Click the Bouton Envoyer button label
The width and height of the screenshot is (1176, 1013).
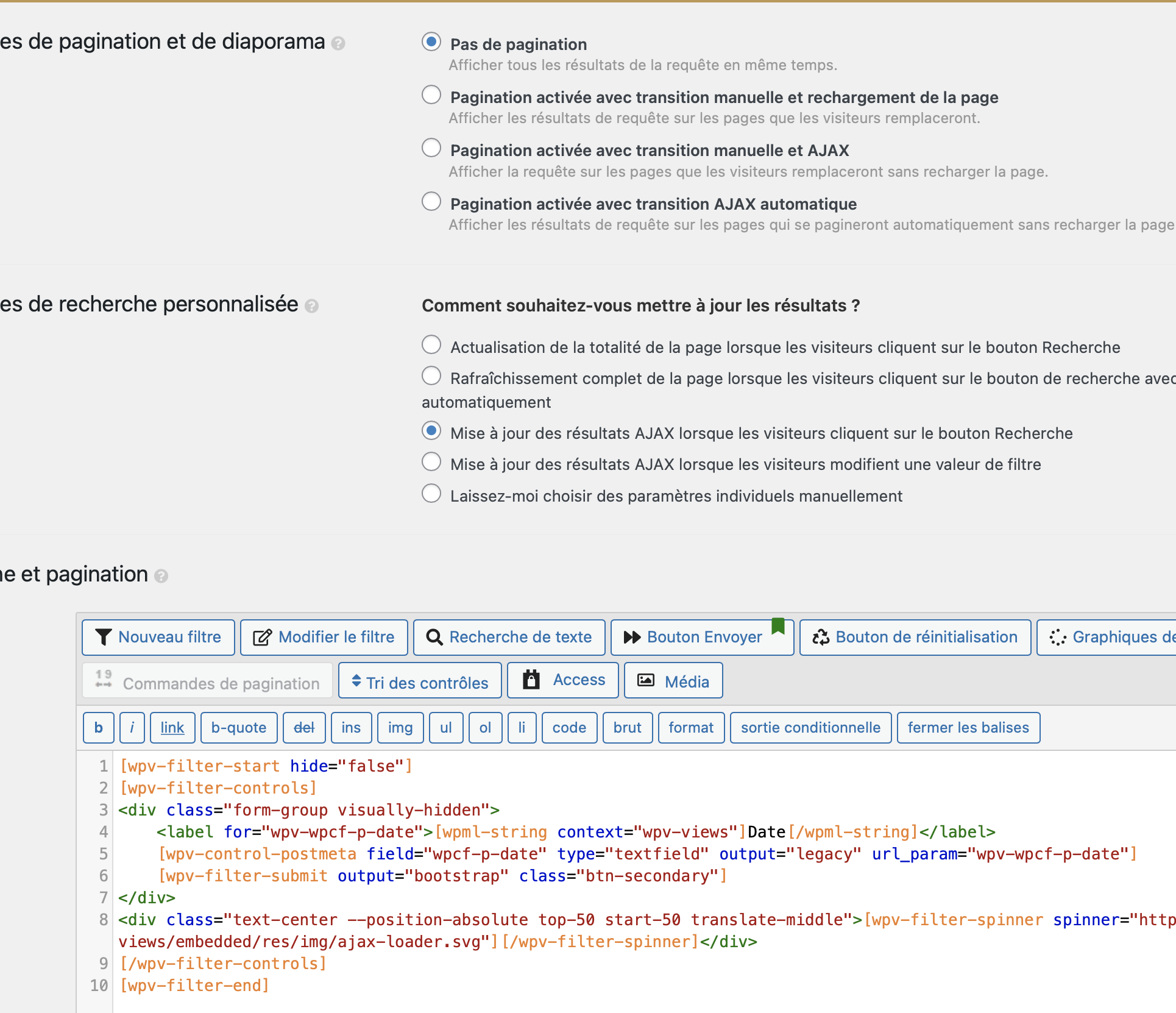pos(704,638)
